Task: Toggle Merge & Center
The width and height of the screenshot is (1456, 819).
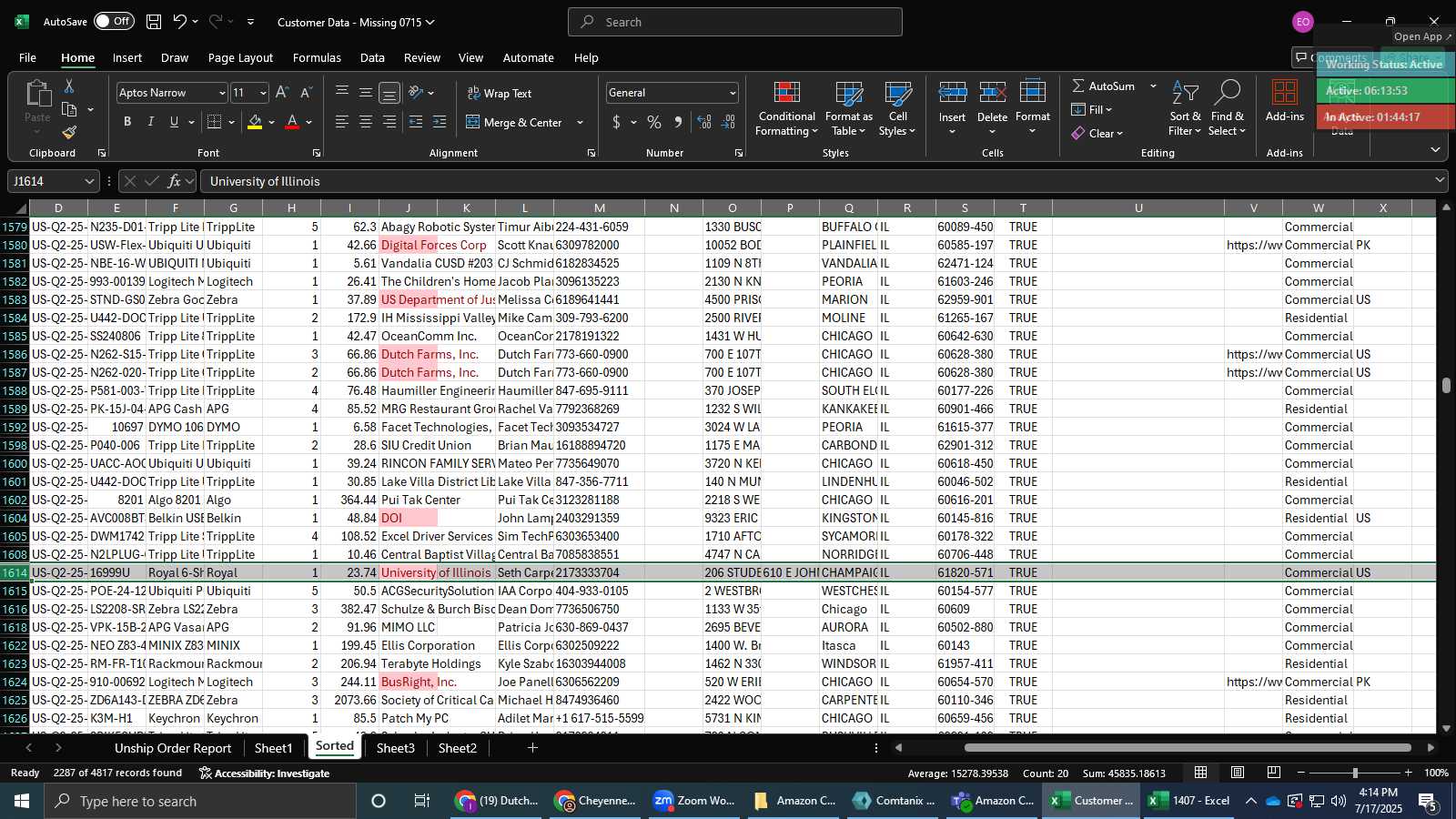Action: [514, 122]
